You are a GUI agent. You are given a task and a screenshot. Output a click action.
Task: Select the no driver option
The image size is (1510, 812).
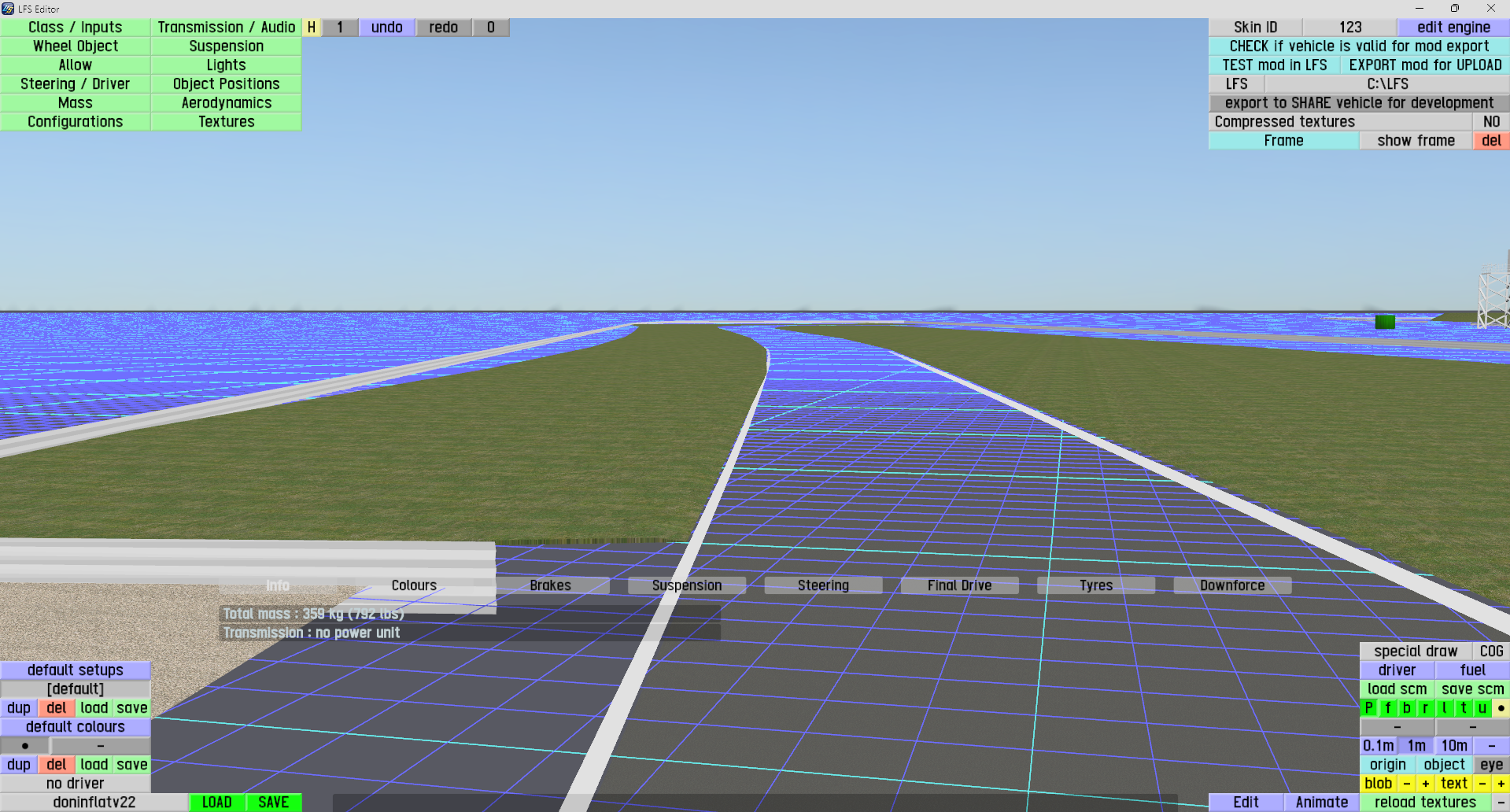pos(76,784)
